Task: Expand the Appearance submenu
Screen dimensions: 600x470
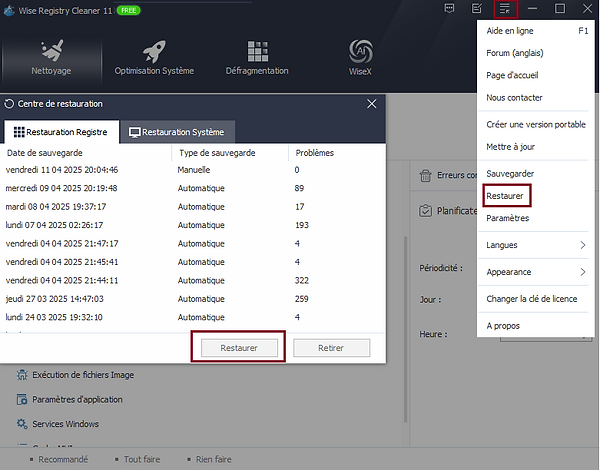Action: (535, 272)
